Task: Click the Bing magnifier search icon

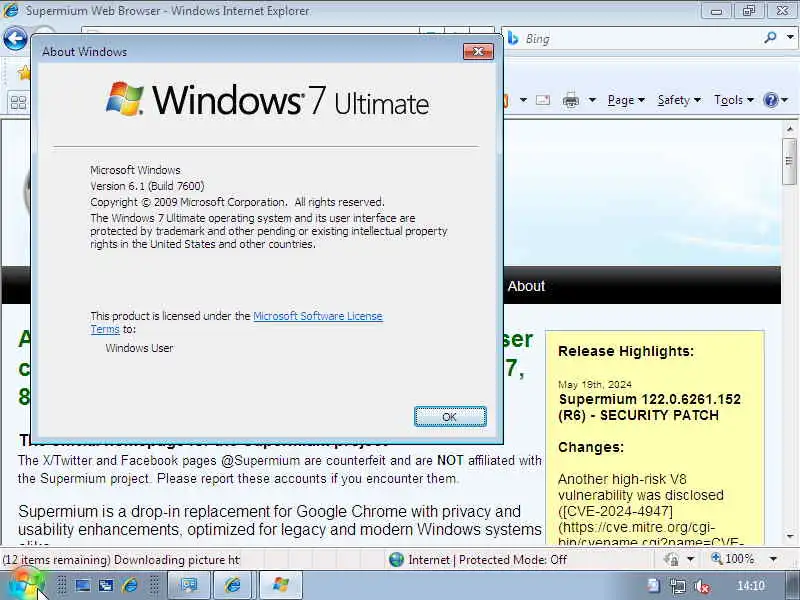Action: (769, 38)
